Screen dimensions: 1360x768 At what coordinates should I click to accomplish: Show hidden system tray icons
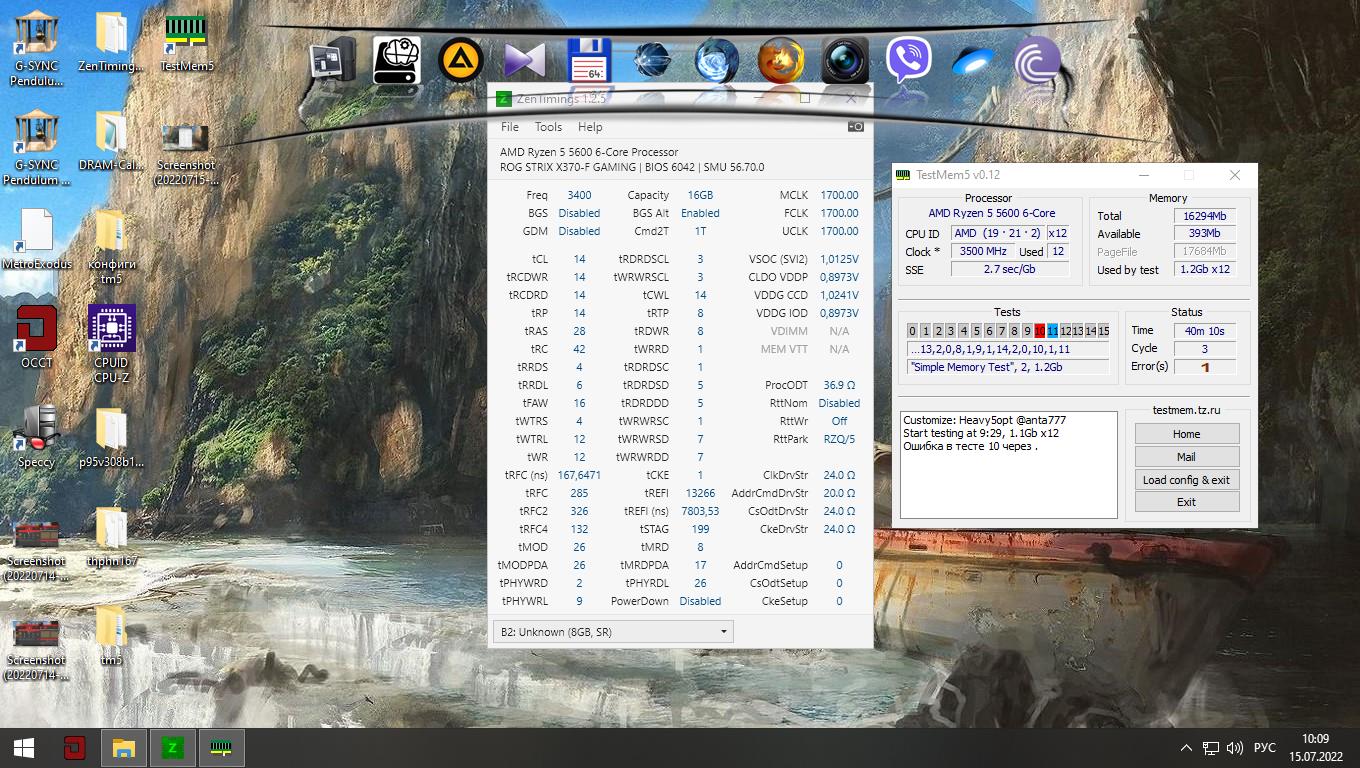point(1187,748)
